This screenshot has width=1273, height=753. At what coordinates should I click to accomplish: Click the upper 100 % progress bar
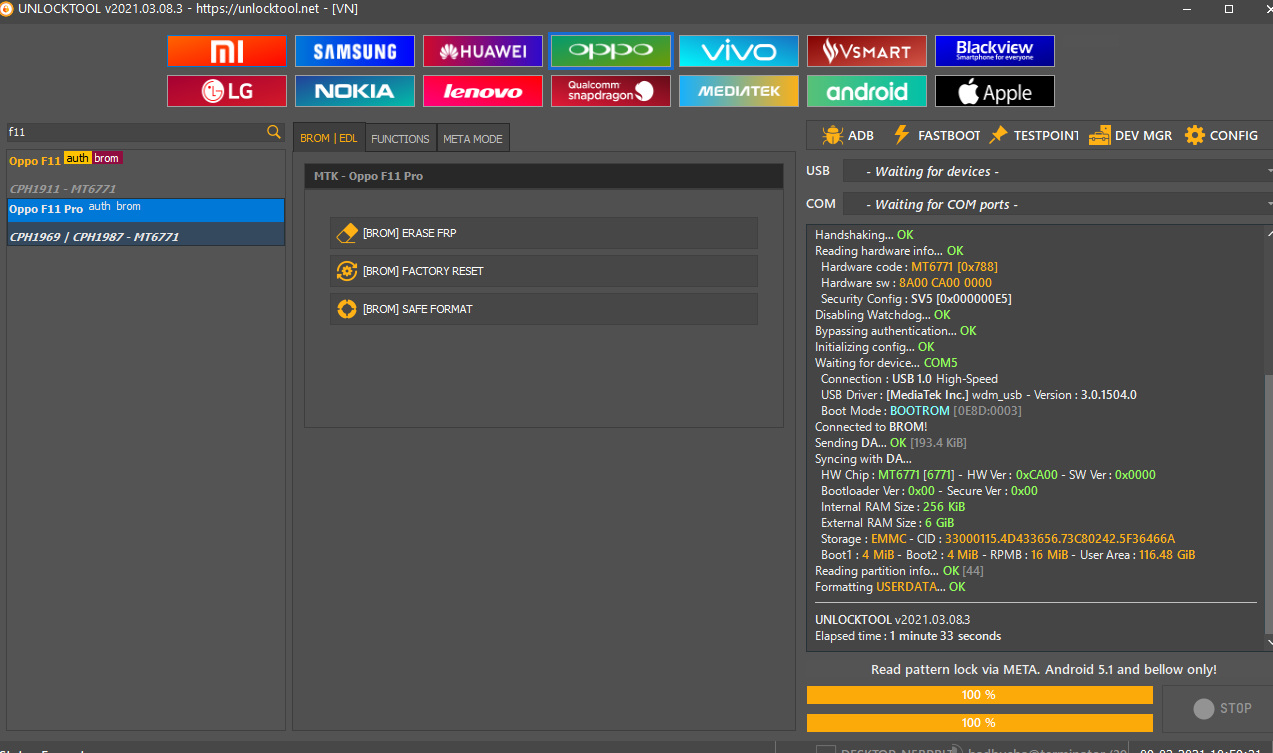pos(979,695)
